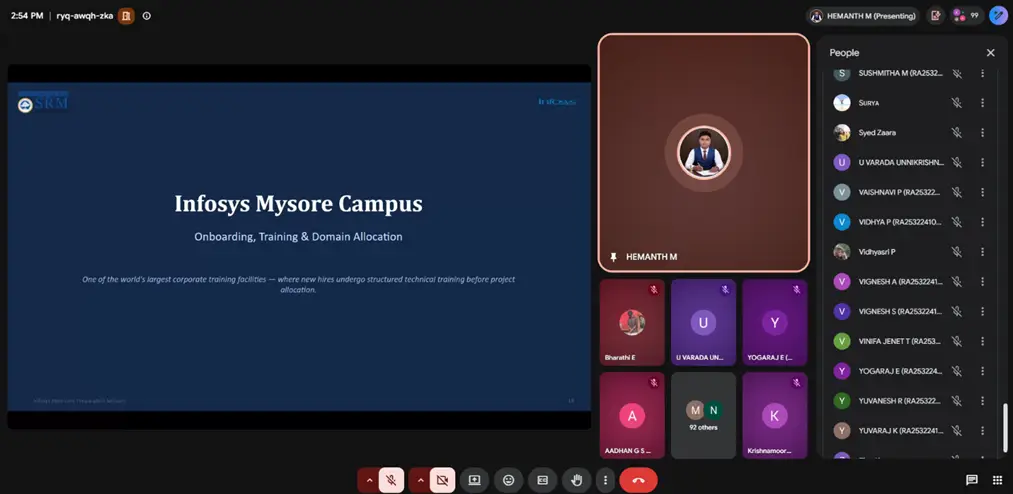Click the name Surya in People list
This screenshot has width=1013, height=494.
pyautogui.click(x=869, y=103)
